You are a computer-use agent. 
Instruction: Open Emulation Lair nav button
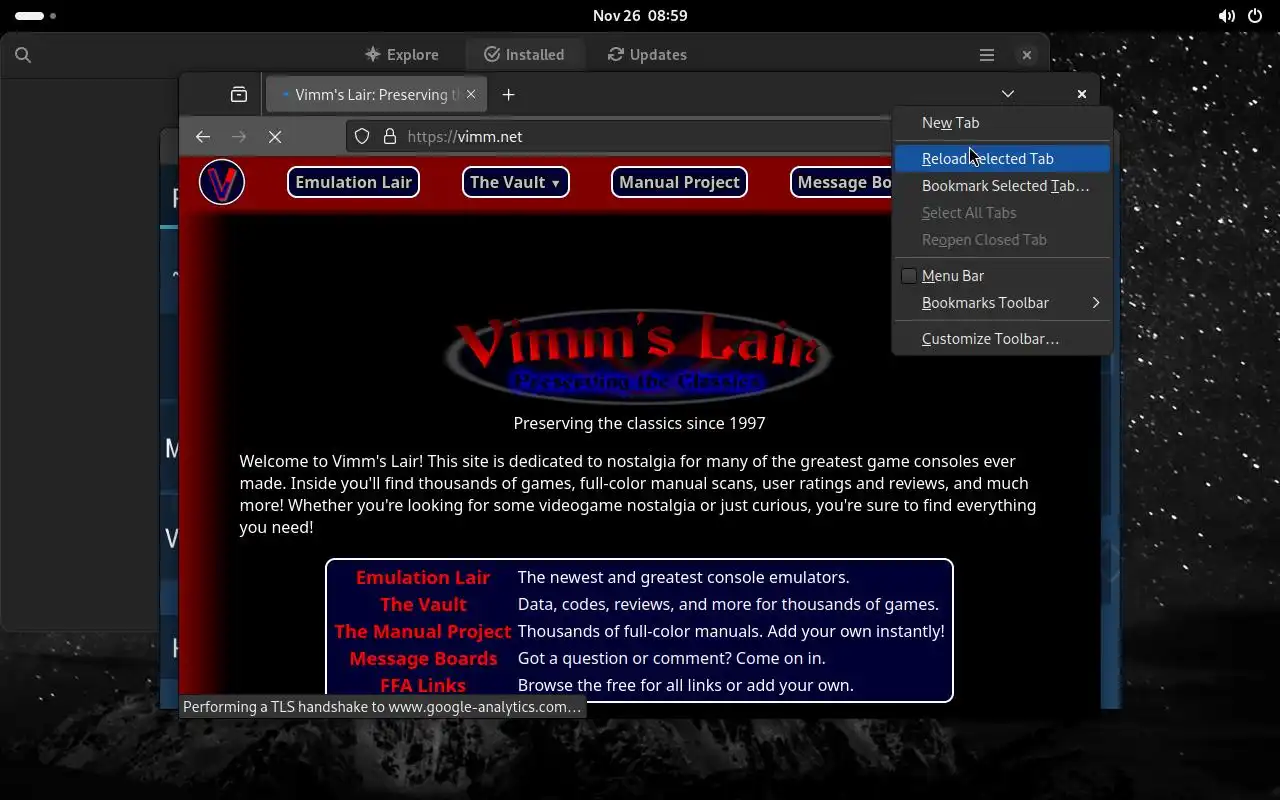(x=354, y=182)
